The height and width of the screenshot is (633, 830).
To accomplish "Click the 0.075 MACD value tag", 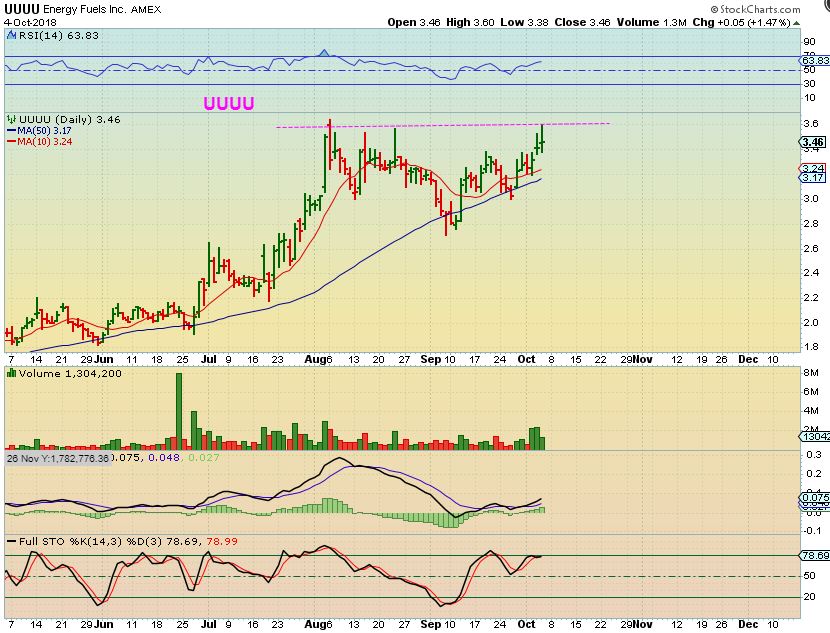I will click(x=815, y=498).
